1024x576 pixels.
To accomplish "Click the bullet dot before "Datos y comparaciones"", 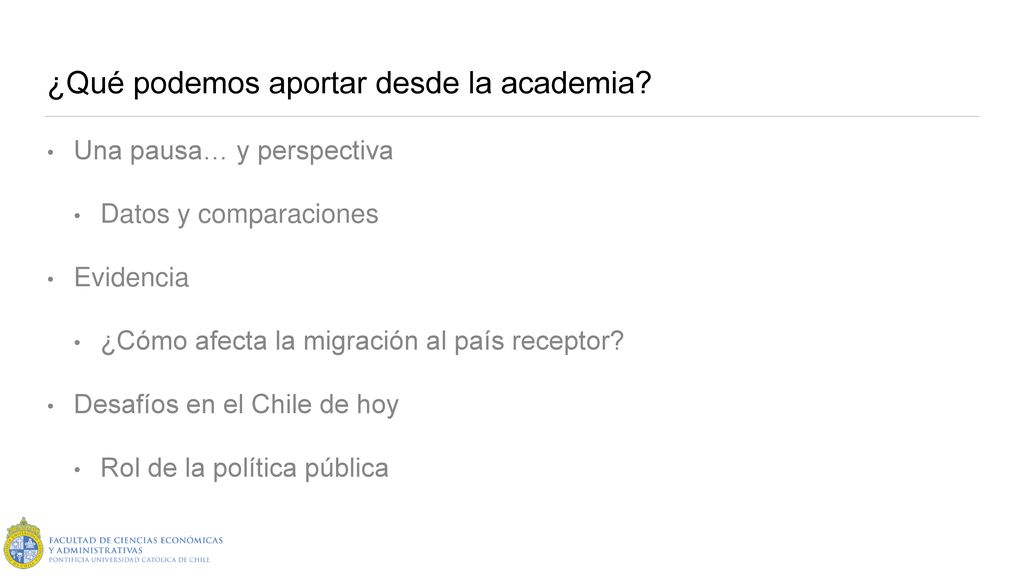I will tap(77, 216).
